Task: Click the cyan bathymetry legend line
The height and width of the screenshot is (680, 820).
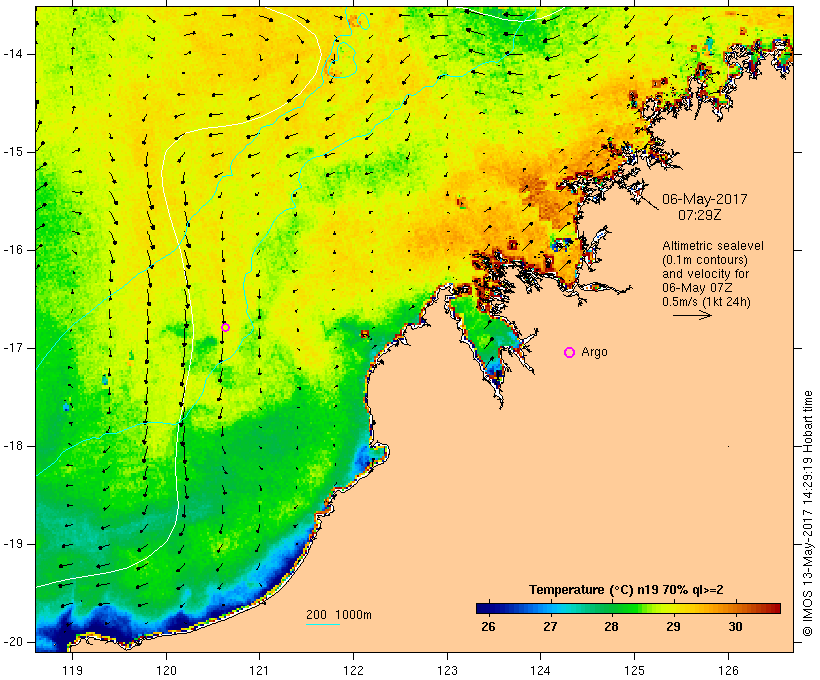Action: tap(323, 624)
